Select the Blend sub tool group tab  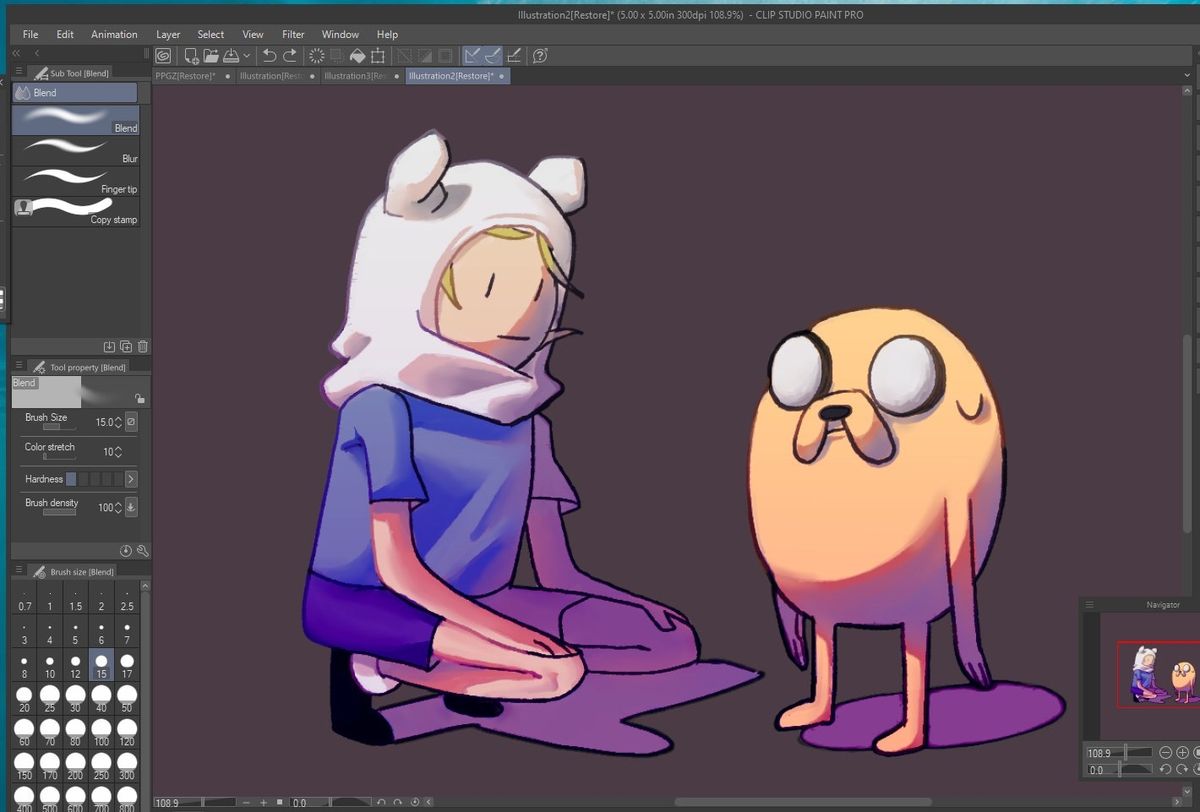coord(75,93)
